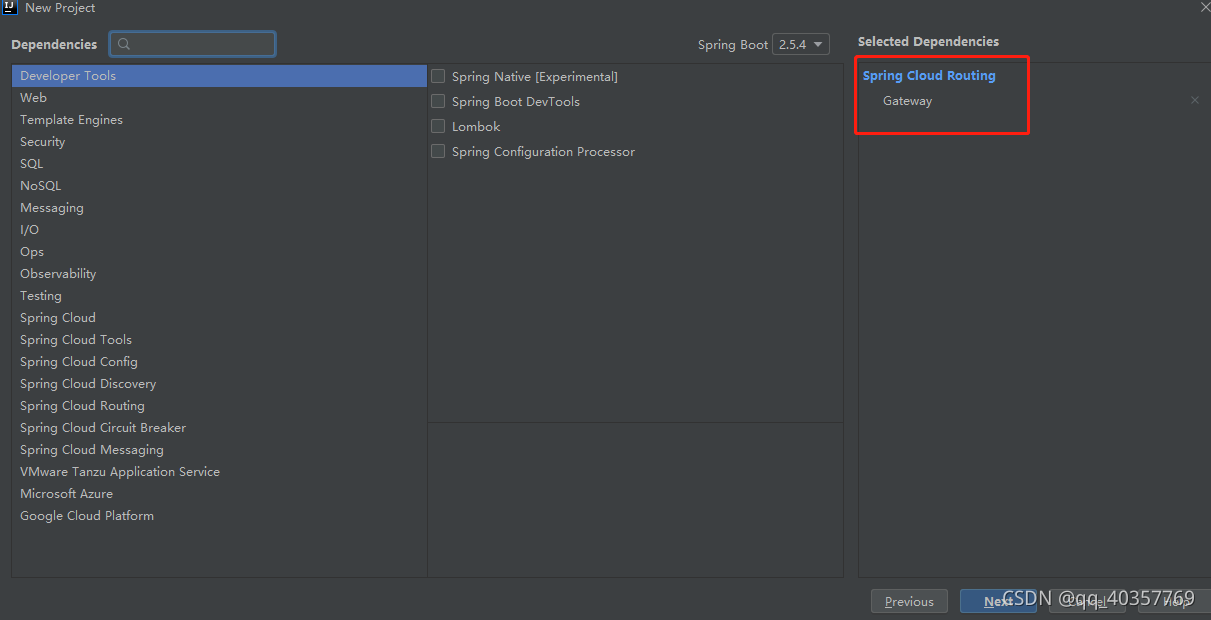Select Spring Cloud Routing in the category list
Image resolution: width=1211 pixels, height=620 pixels.
[219, 406]
